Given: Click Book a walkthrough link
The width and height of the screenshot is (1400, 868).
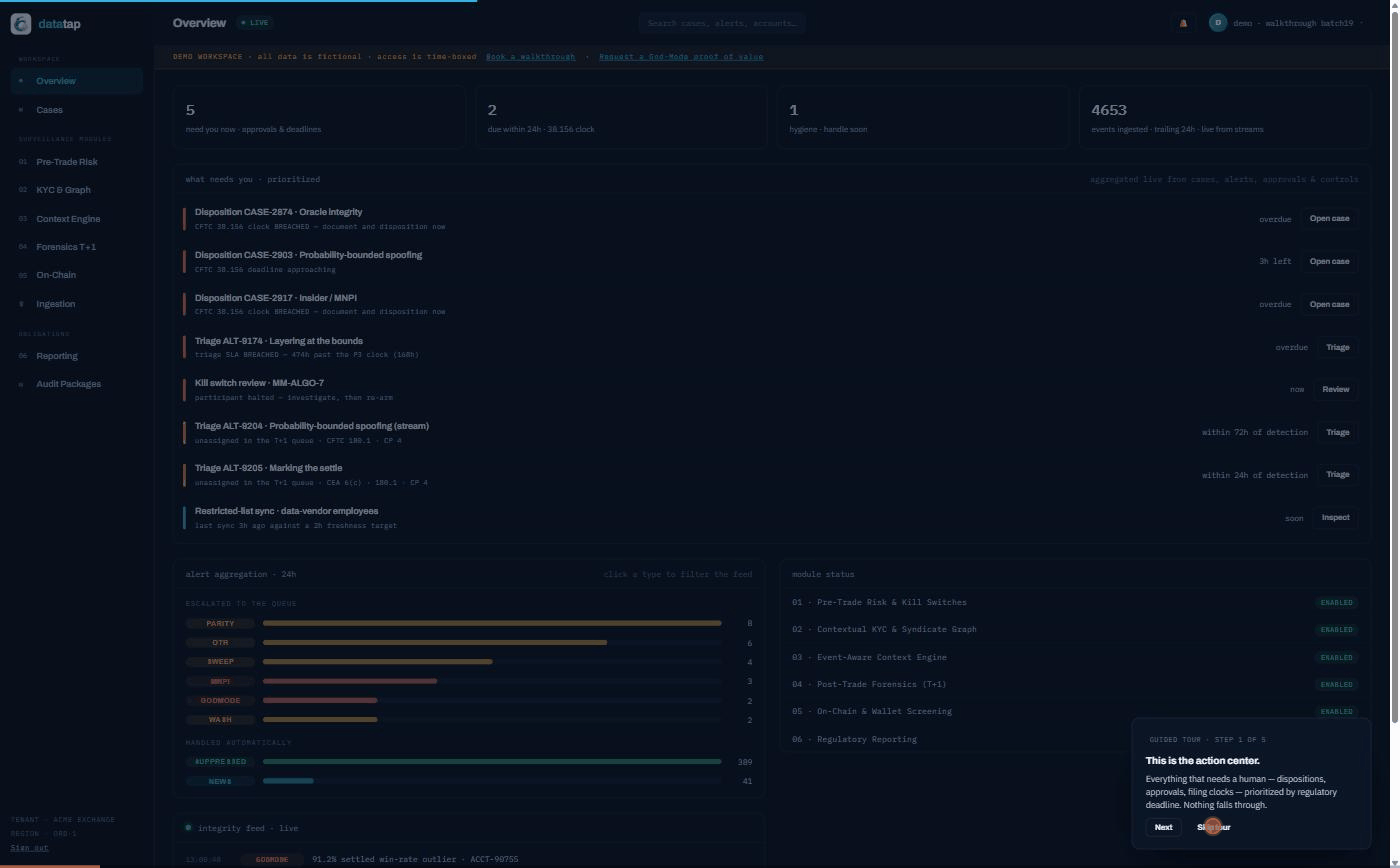Looking at the screenshot, I should click(531, 57).
